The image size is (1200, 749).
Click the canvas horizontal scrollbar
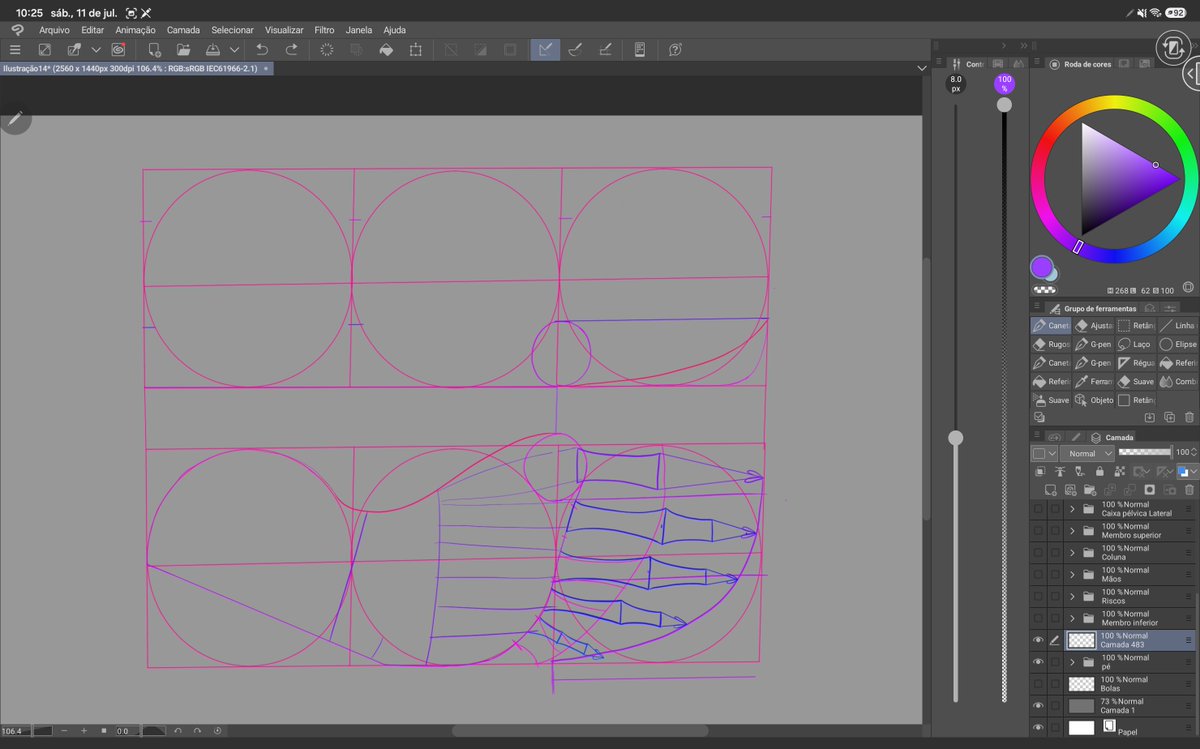click(x=580, y=731)
